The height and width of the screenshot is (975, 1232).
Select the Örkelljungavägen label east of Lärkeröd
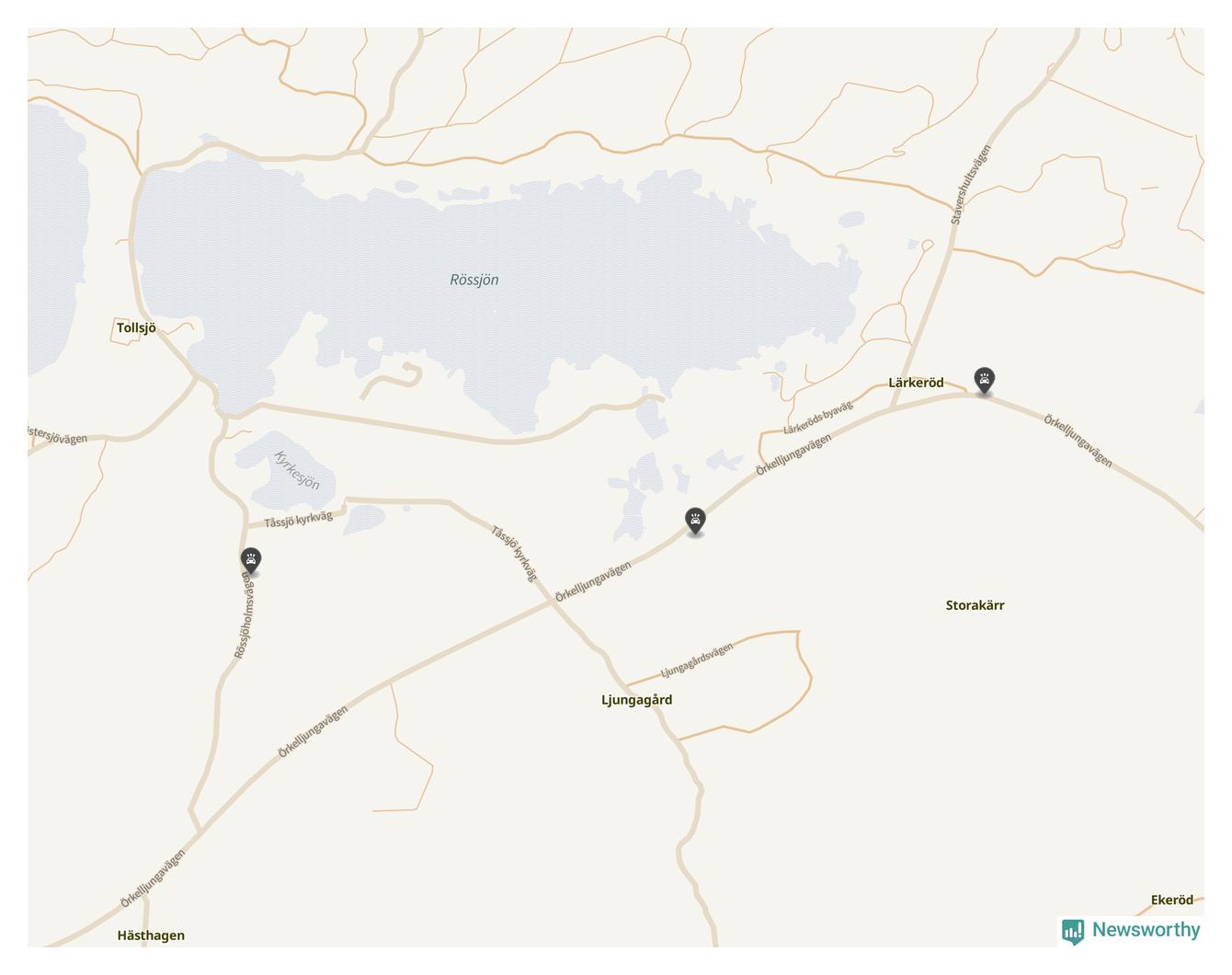point(1078,441)
